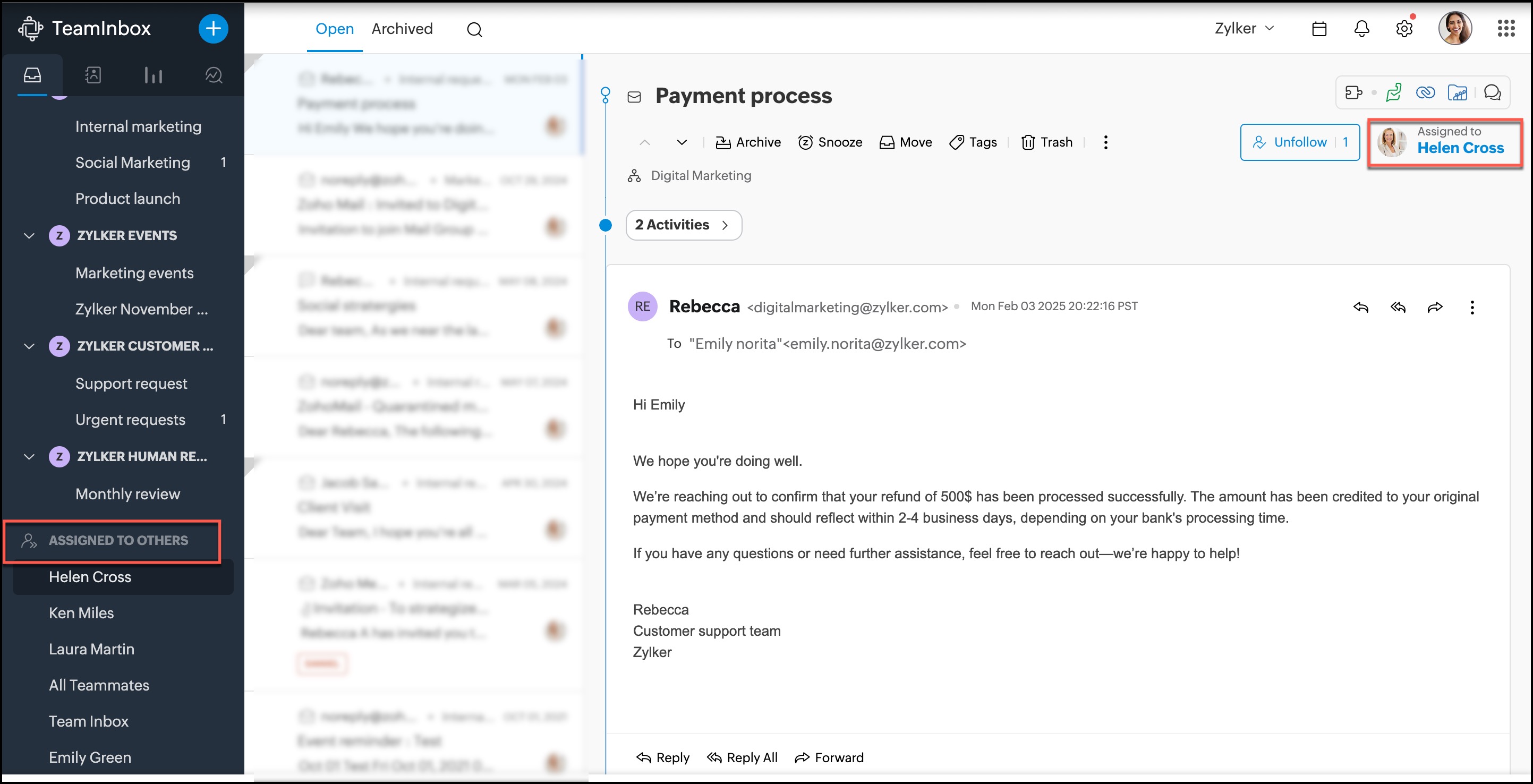1533x784 pixels.
Task: Open the reports bar chart icon
Action: click(x=153, y=75)
